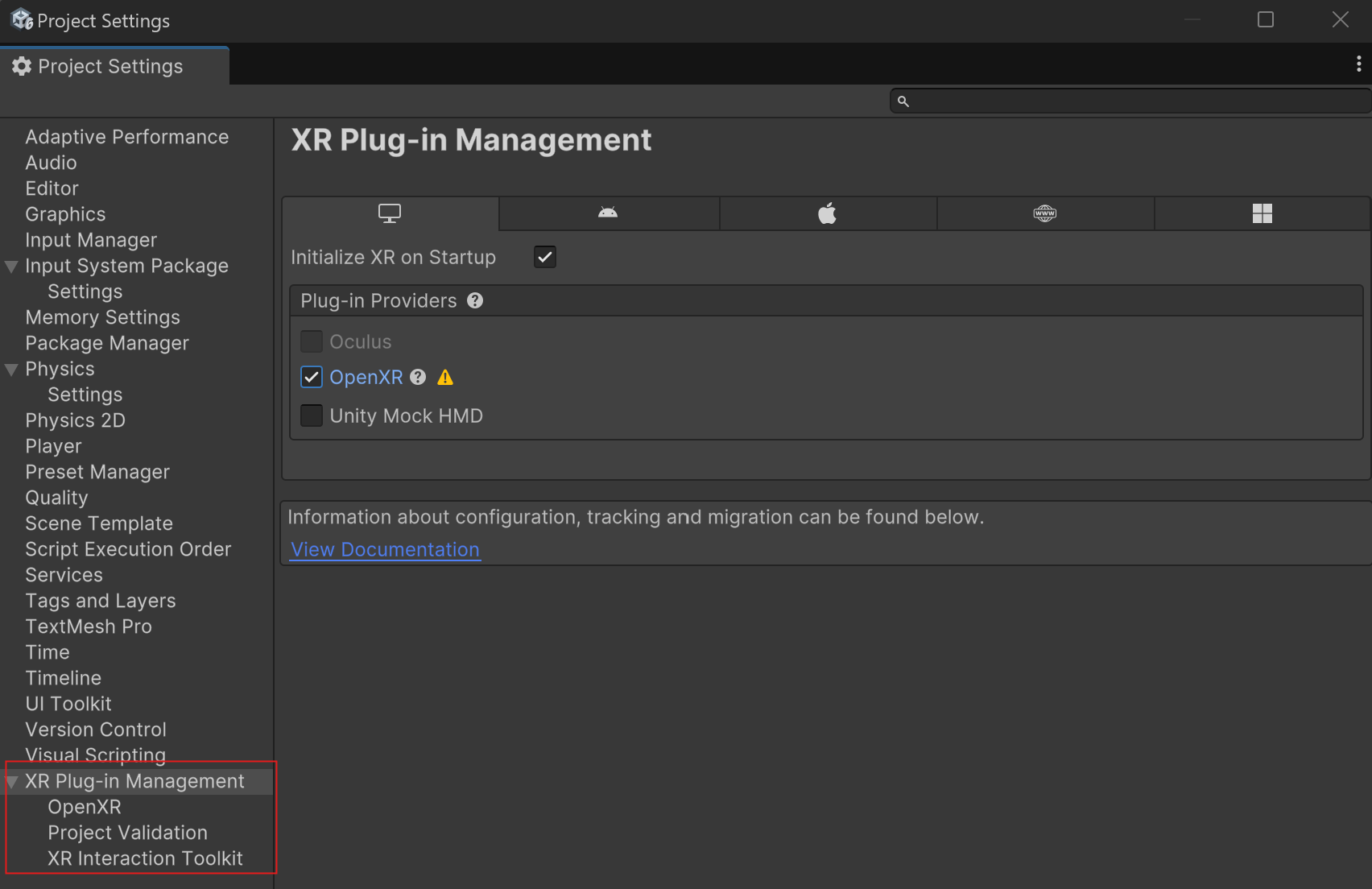Screen dimensions: 1372x889
Task: Select the desktop standalone platform tab
Action: pos(390,213)
